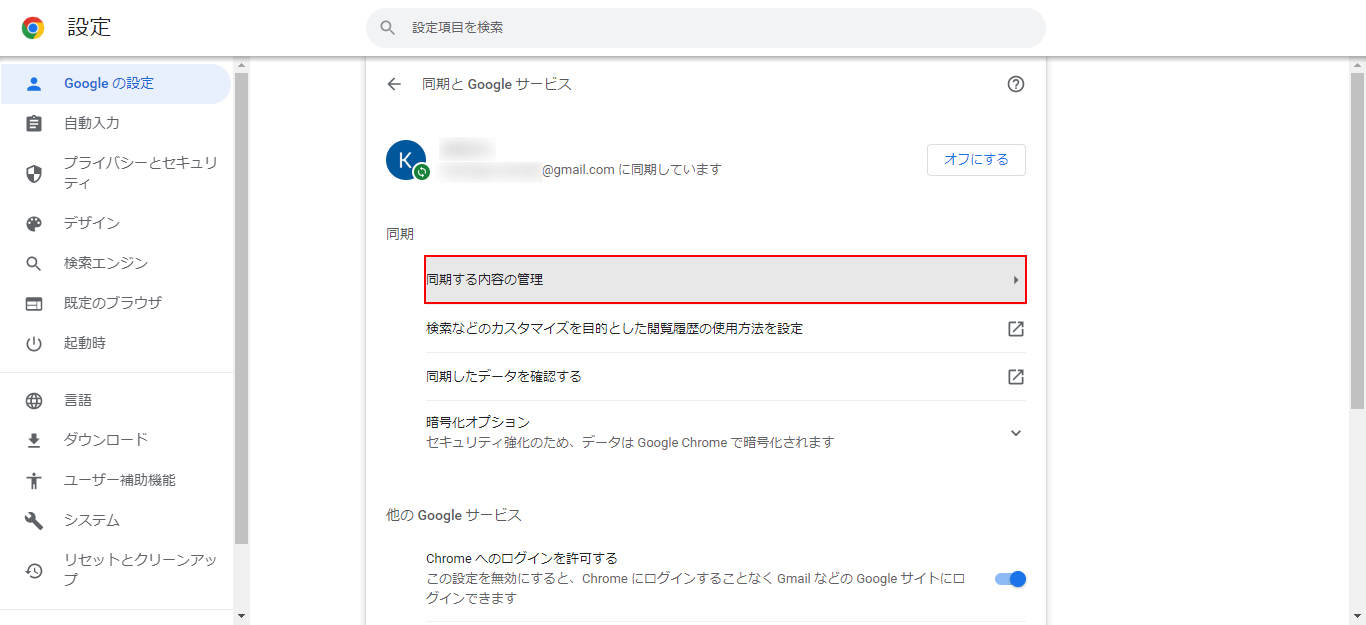Open the help question mark icon
This screenshot has height=625, width=1366.
[x=1016, y=84]
